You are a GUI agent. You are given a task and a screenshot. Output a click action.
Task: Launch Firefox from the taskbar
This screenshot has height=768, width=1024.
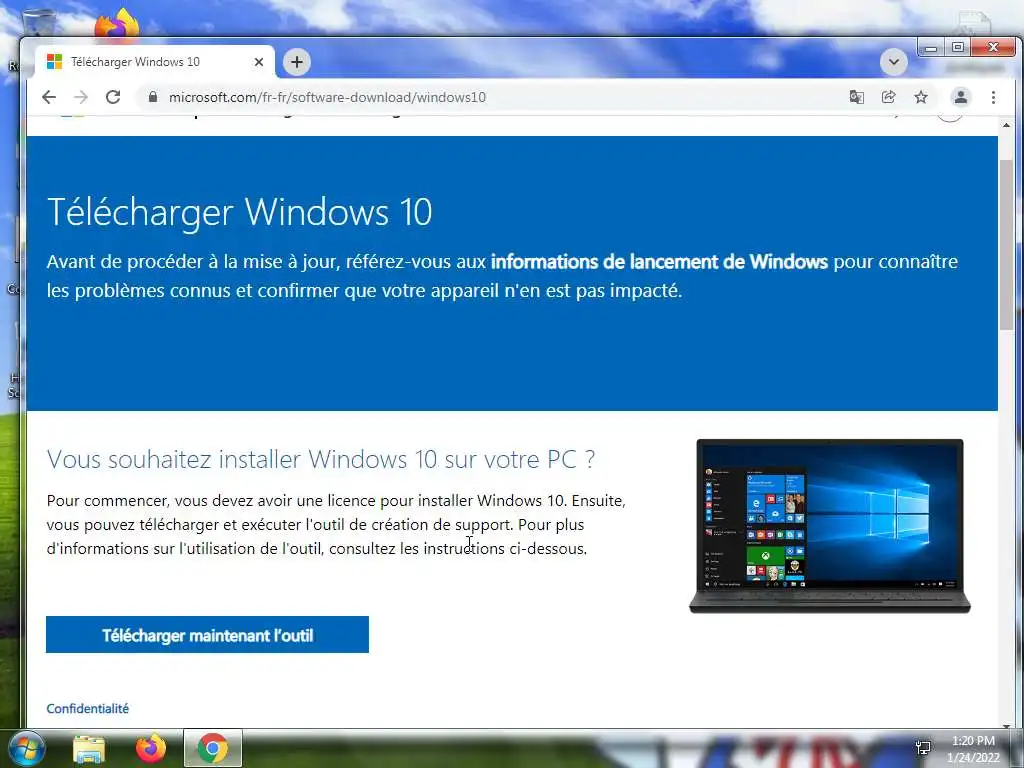click(151, 748)
